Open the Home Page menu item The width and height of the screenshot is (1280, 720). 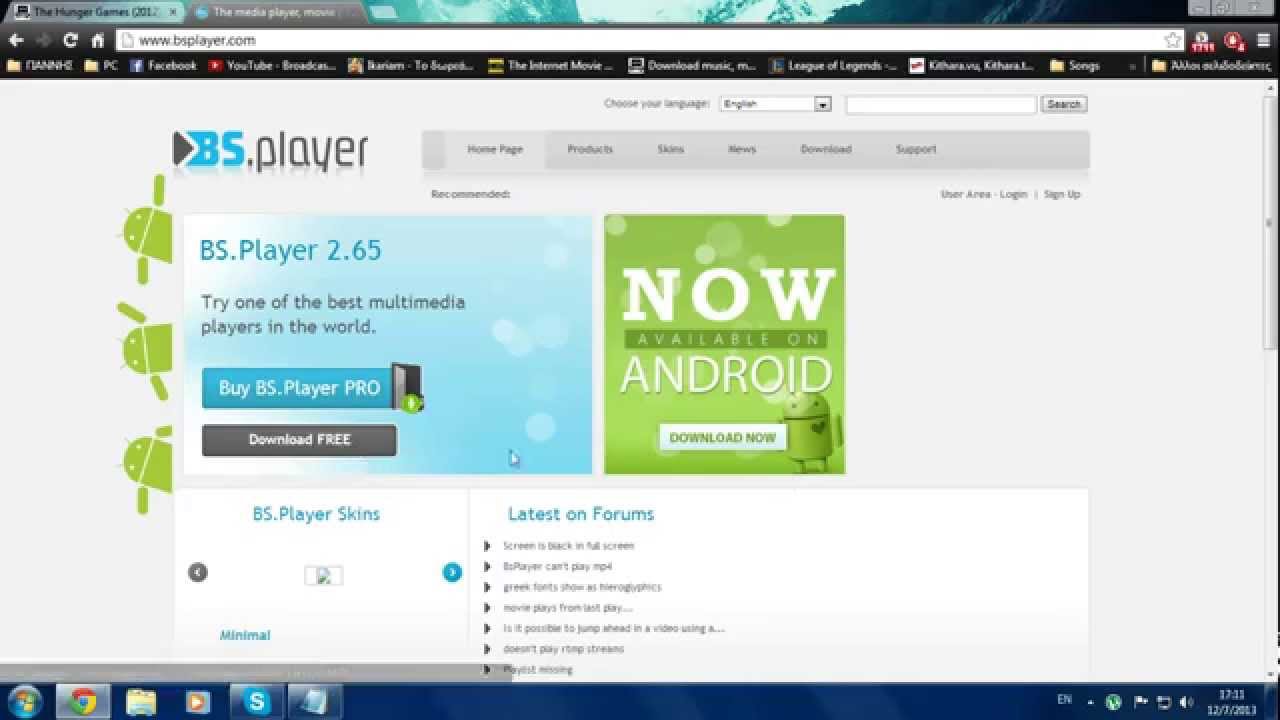click(495, 149)
